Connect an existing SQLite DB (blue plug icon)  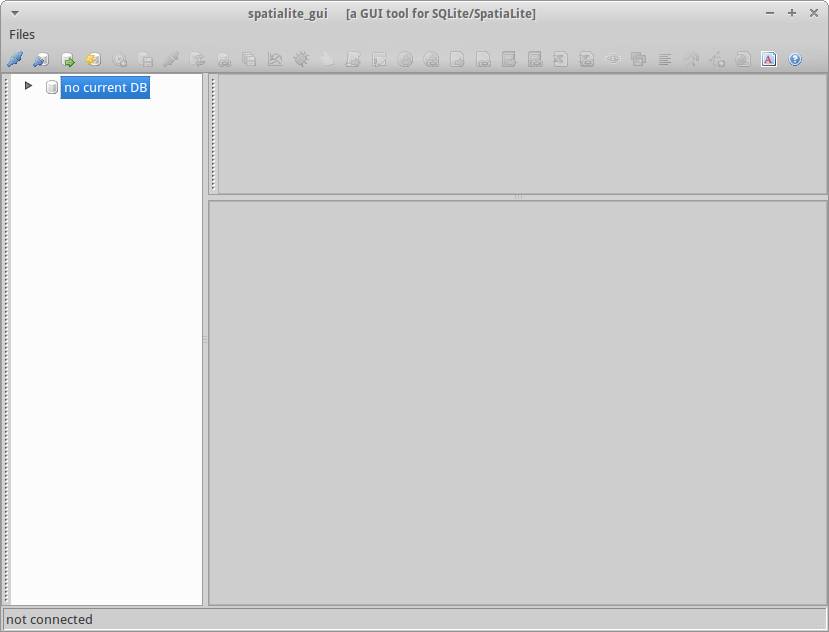15,59
